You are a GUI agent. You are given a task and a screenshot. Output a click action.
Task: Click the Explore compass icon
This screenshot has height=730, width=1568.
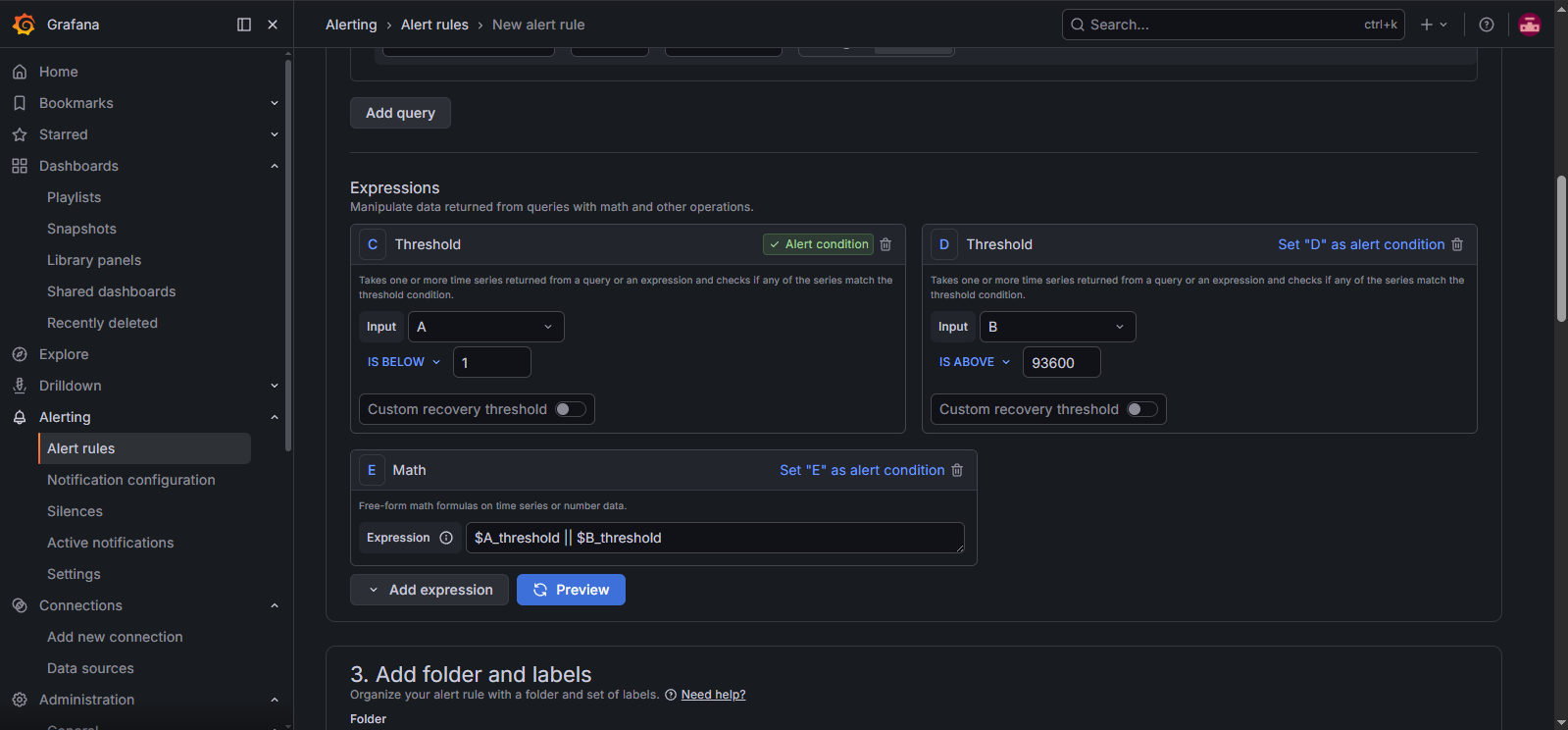(20, 354)
